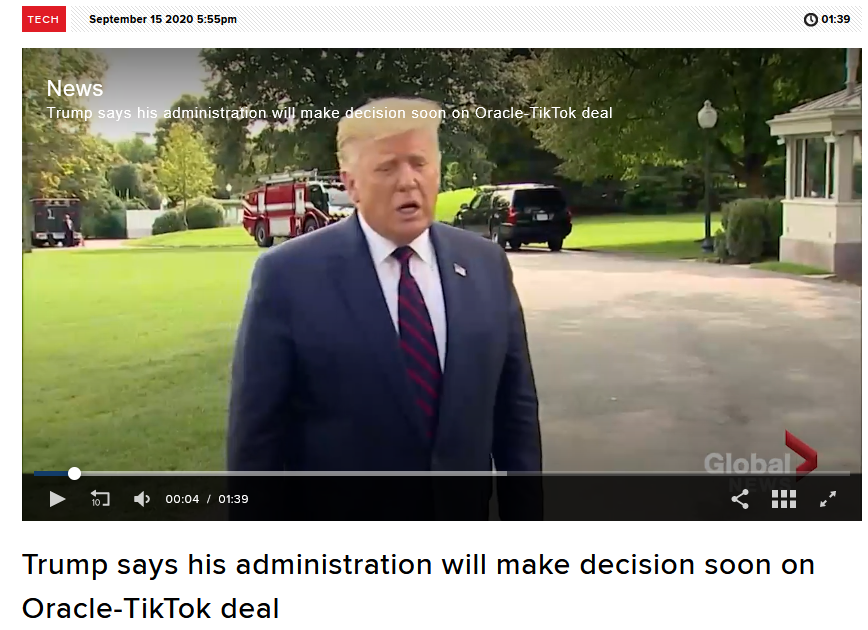Image resolution: width=868 pixels, height=630 pixels.
Task: Open the more videos grid icon
Action: click(784, 499)
